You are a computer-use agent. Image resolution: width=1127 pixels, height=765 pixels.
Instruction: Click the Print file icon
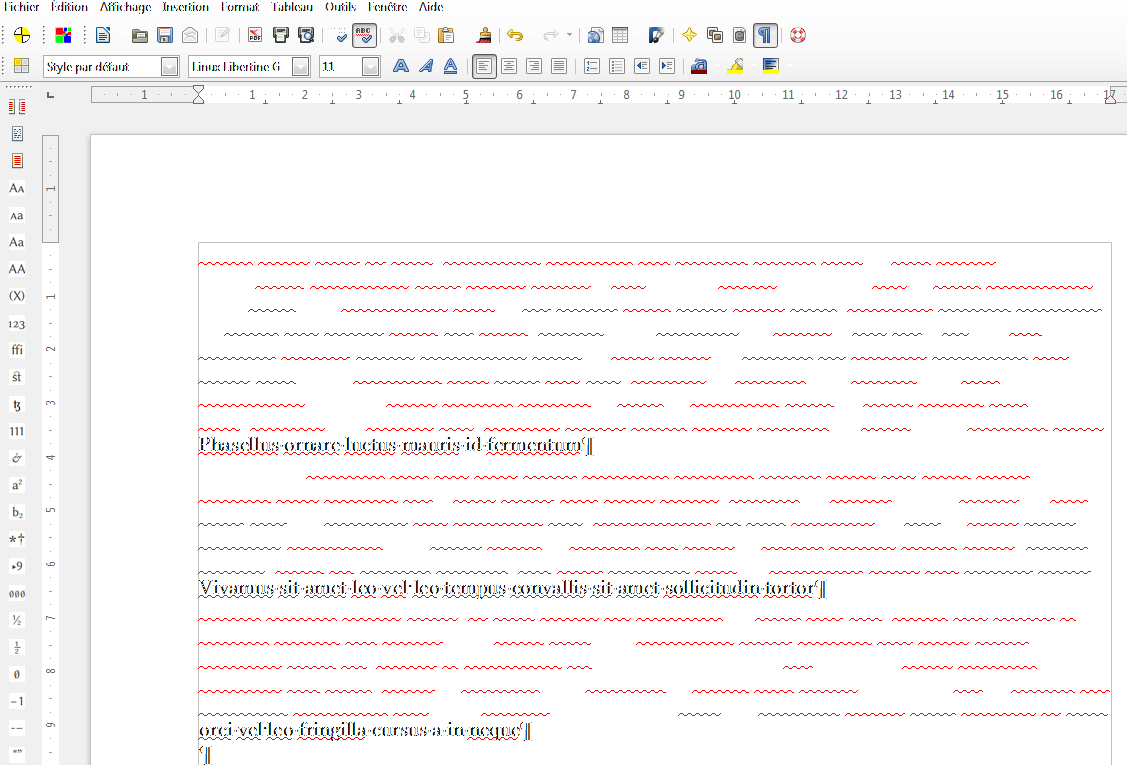point(281,36)
